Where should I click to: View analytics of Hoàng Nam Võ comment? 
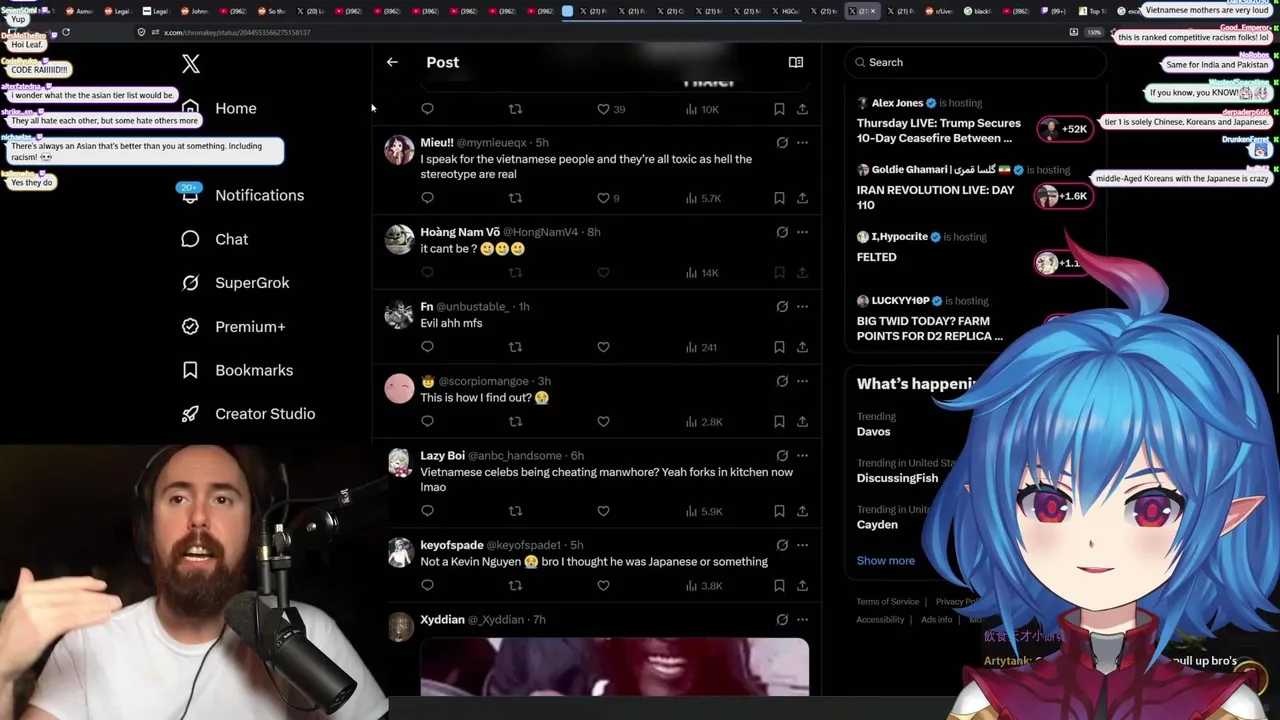coord(702,272)
